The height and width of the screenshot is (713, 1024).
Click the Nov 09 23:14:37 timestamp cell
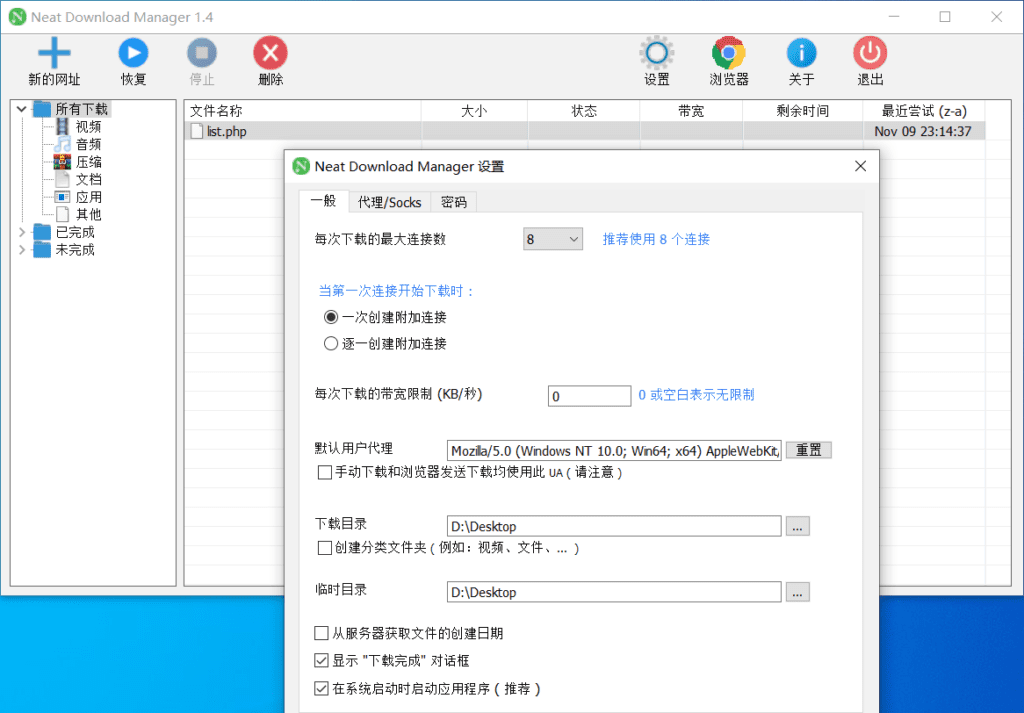tap(923, 131)
